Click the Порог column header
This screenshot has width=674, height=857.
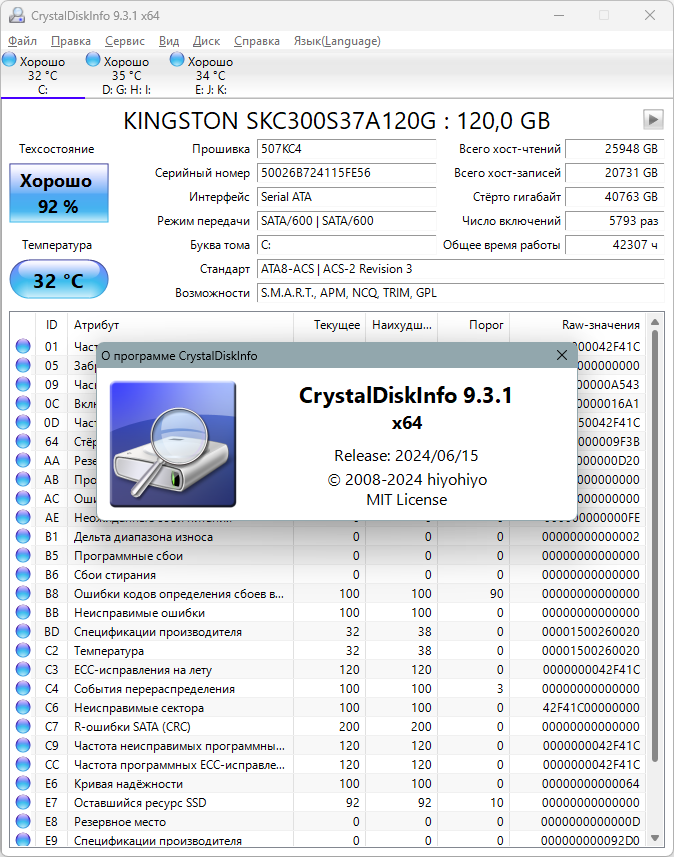pos(474,325)
